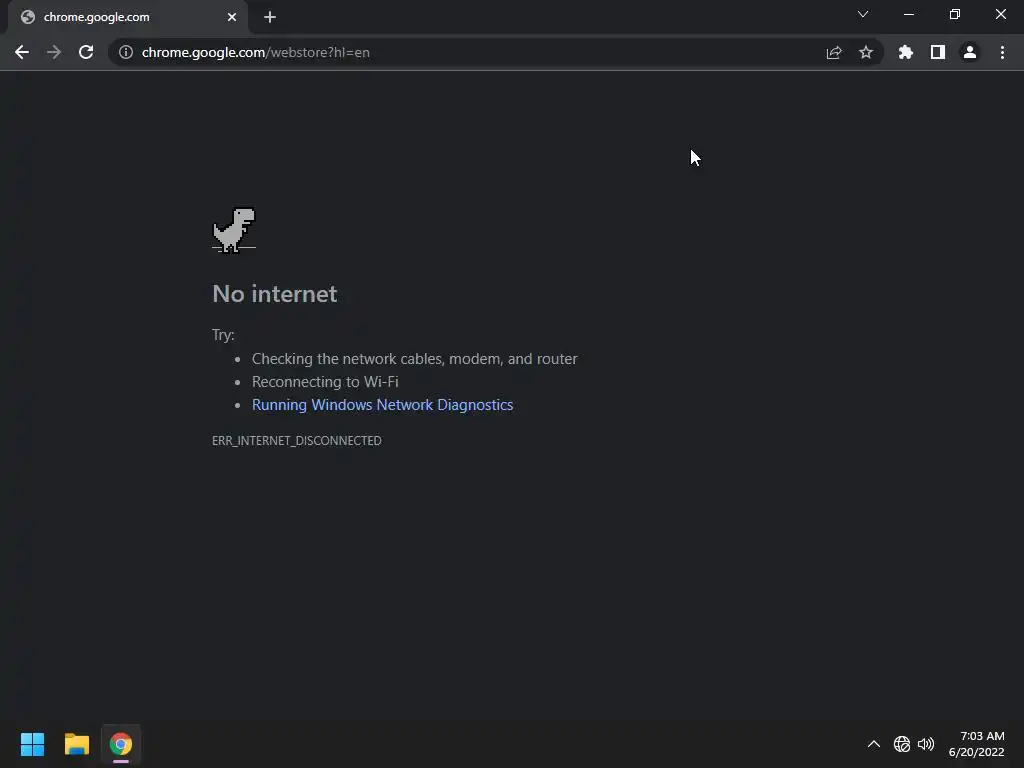
Task: View site information icon in address bar
Action: point(126,52)
